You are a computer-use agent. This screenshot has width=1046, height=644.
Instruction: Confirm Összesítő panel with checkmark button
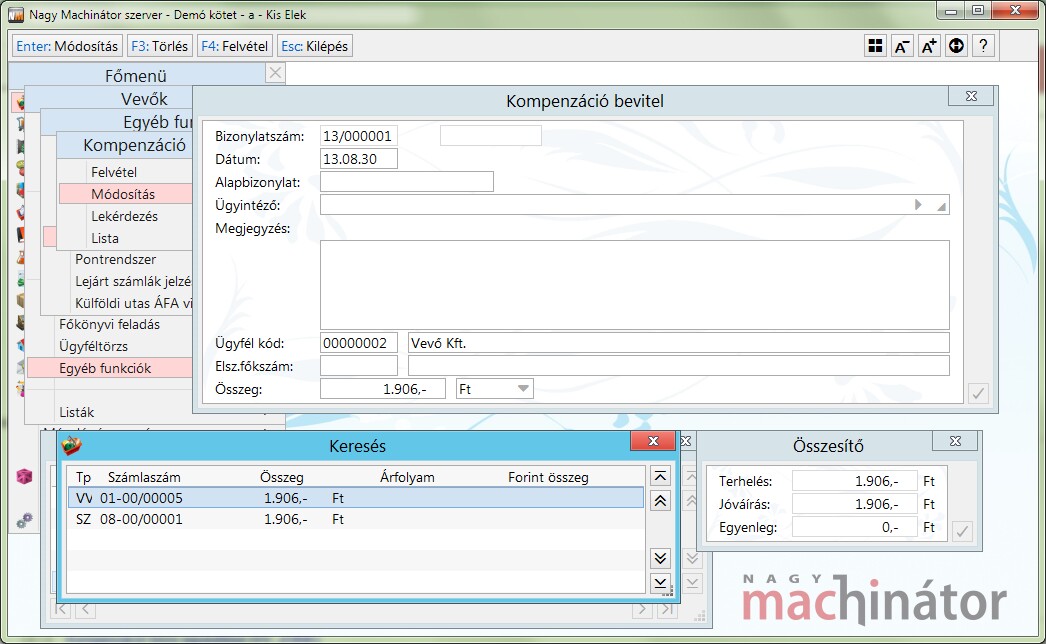pos(962,531)
